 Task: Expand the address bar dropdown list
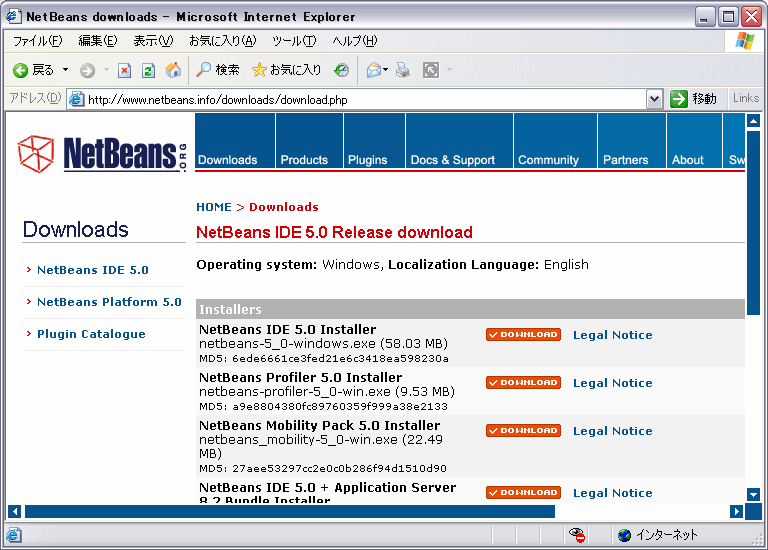pos(654,99)
